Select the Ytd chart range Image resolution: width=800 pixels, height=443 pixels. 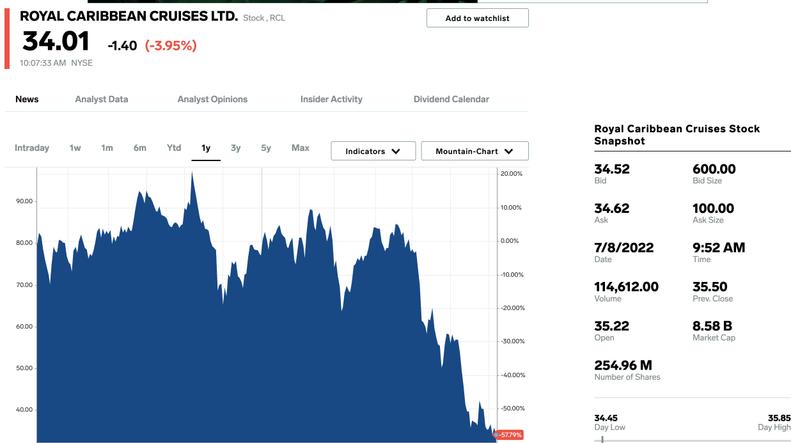click(x=174, y=148)
